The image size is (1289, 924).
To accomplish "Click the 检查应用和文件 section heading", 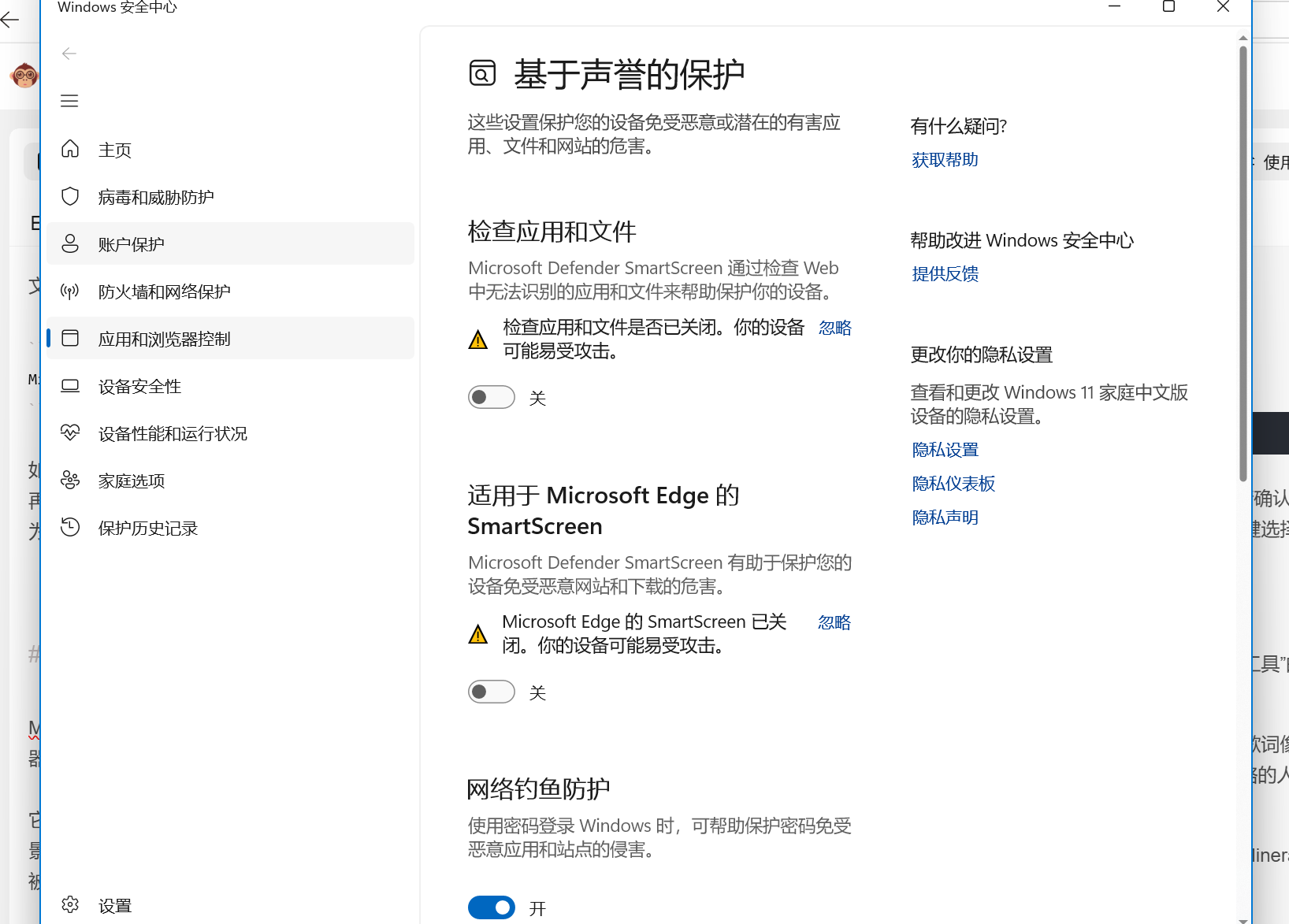I will 552,232.
